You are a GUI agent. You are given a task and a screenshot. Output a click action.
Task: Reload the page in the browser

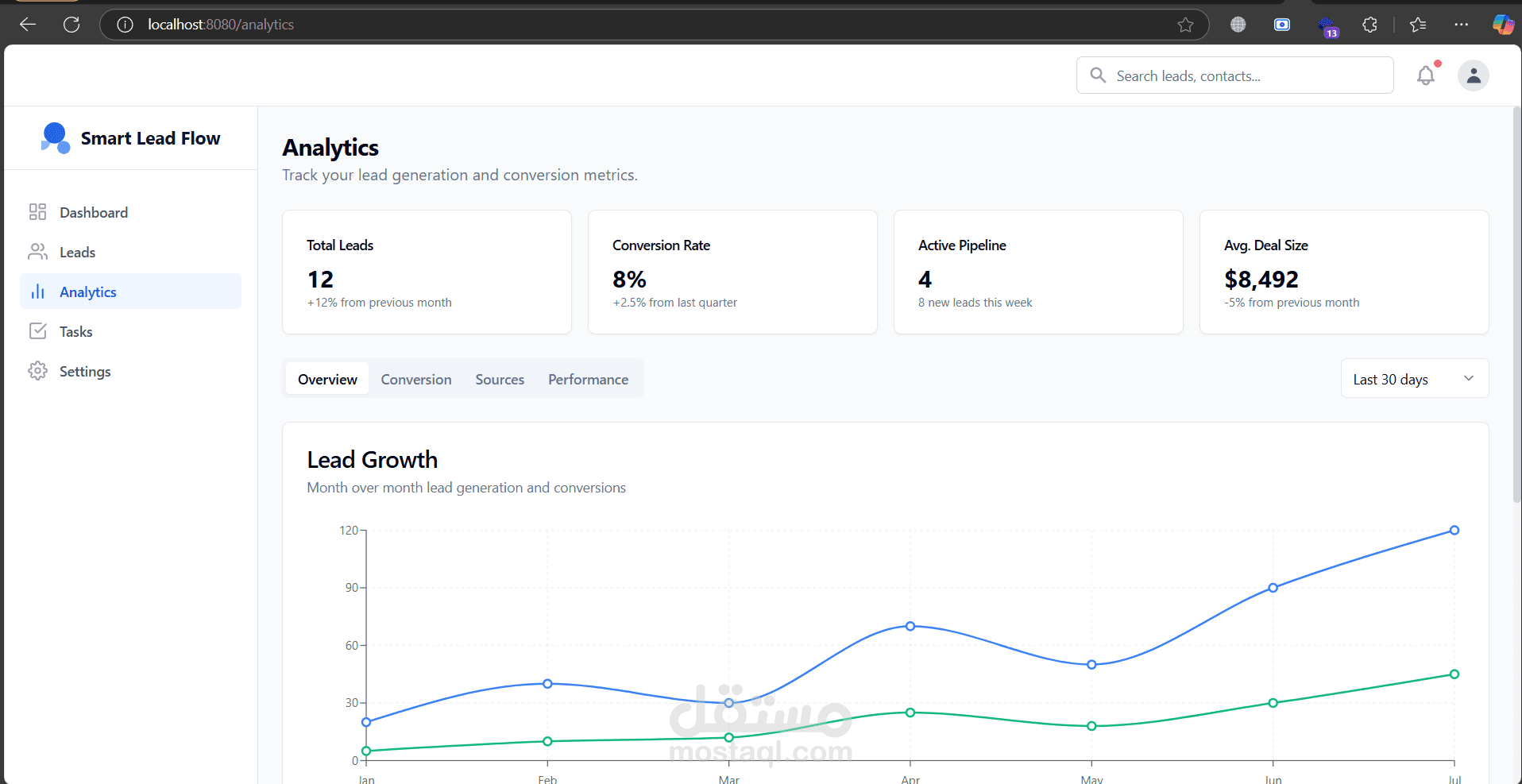tap(71, 25)
